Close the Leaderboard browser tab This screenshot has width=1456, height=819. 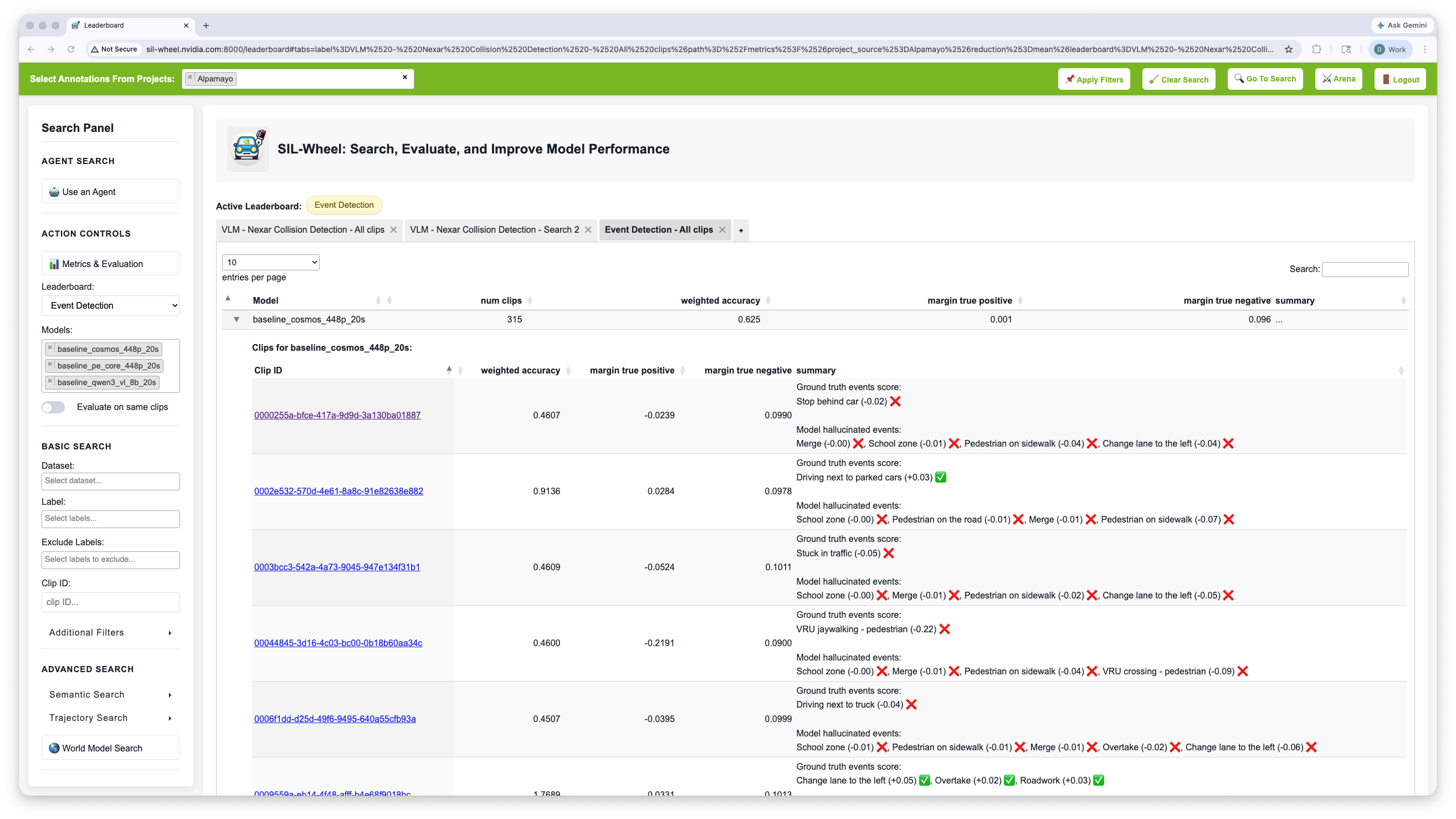[186, 25]
